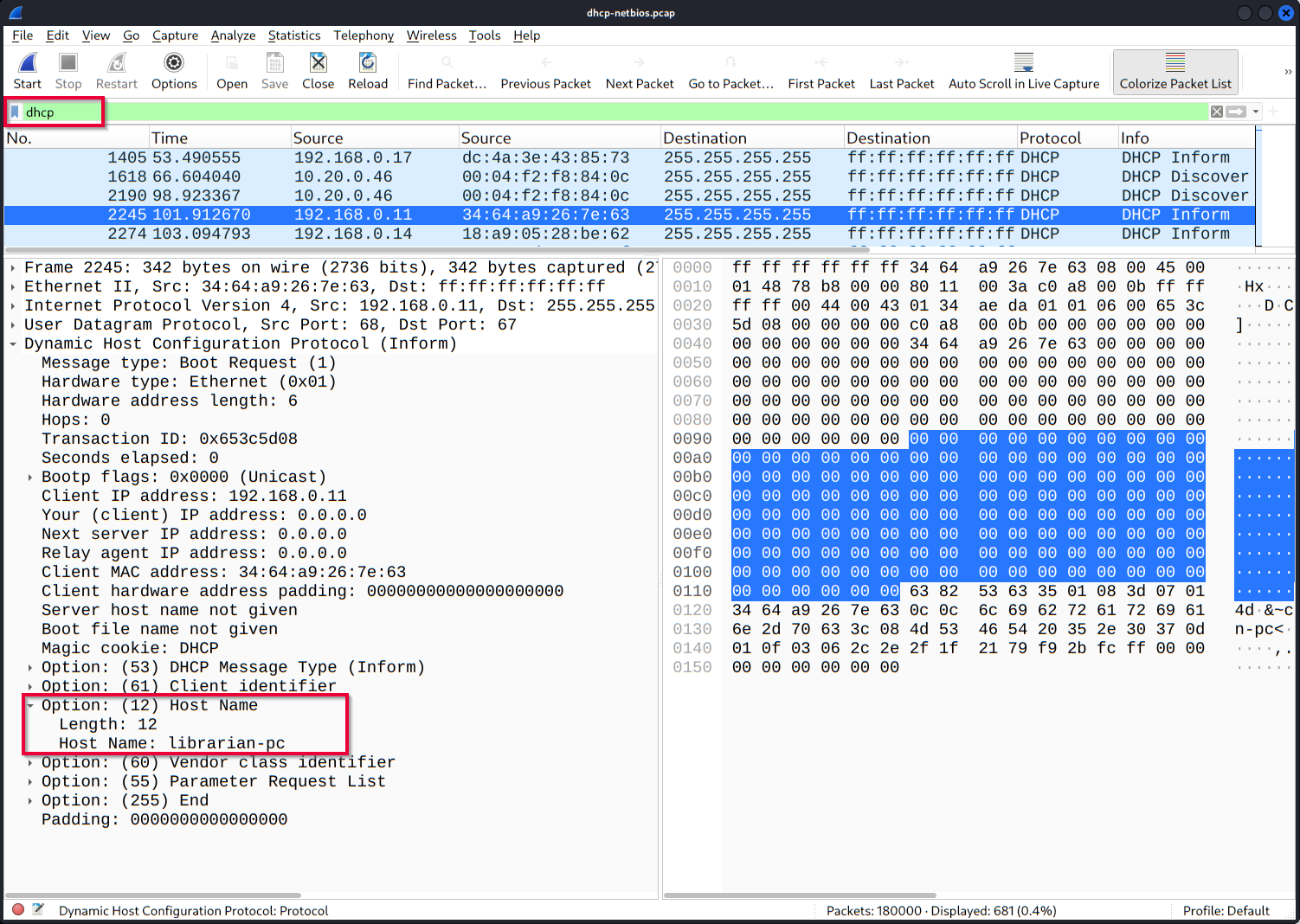Viewport: 1300px width, 924px height.
Task: Expand Option (55) Parameter Request List
Action: click(x=30, y=781)
